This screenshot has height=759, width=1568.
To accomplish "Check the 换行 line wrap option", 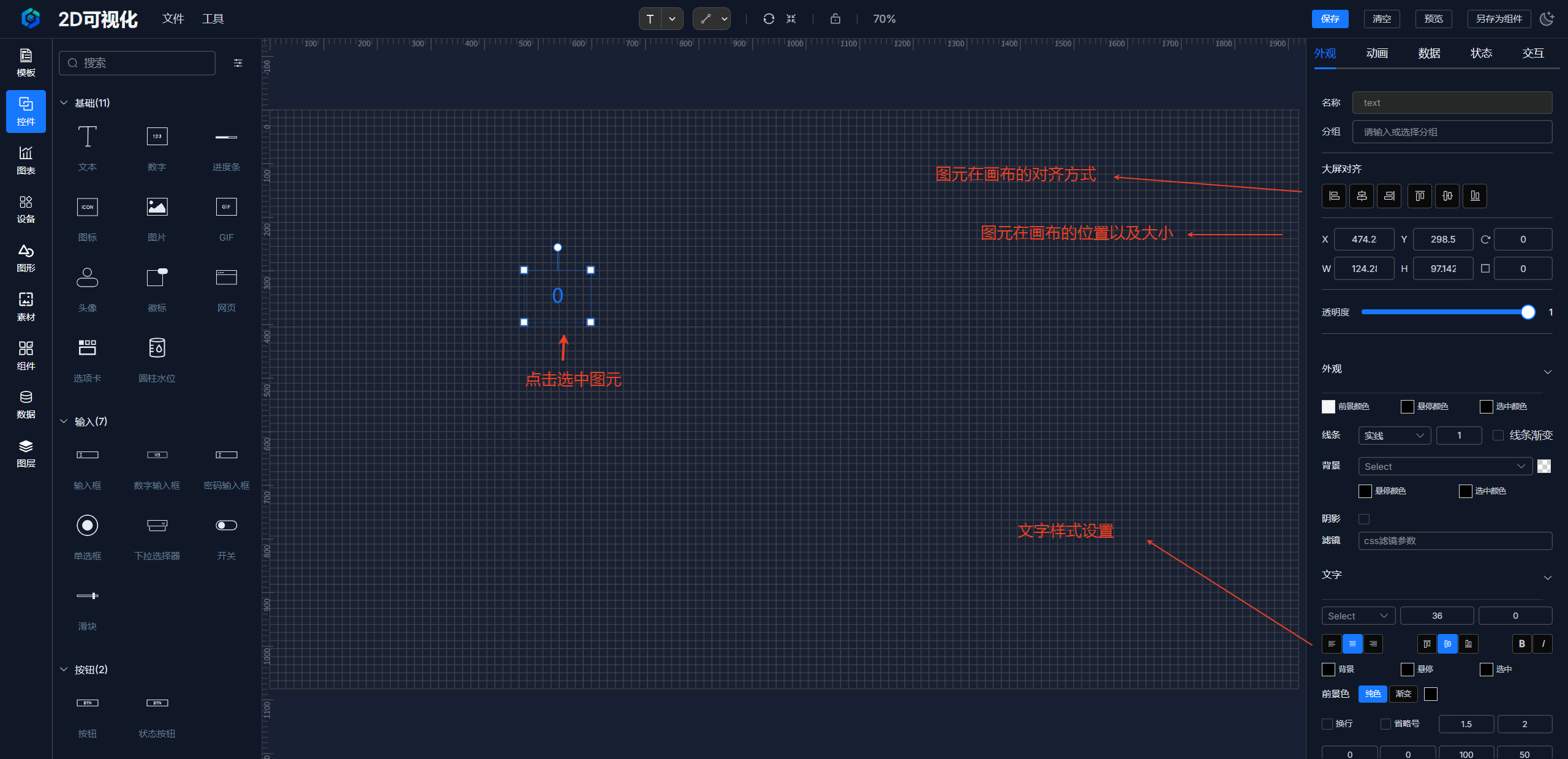I will 1327,723.
